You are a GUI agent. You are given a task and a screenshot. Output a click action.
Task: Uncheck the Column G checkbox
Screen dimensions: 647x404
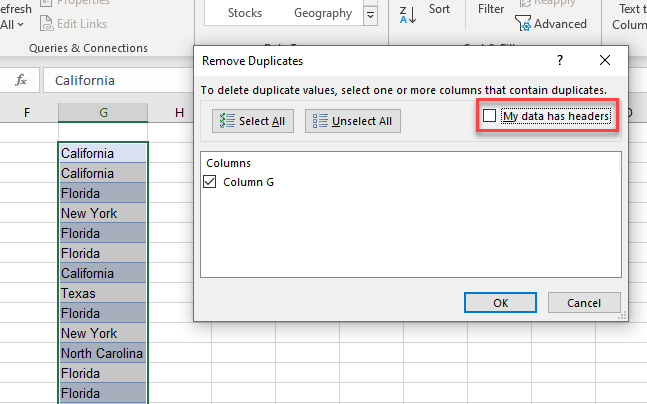coord(210,182)
